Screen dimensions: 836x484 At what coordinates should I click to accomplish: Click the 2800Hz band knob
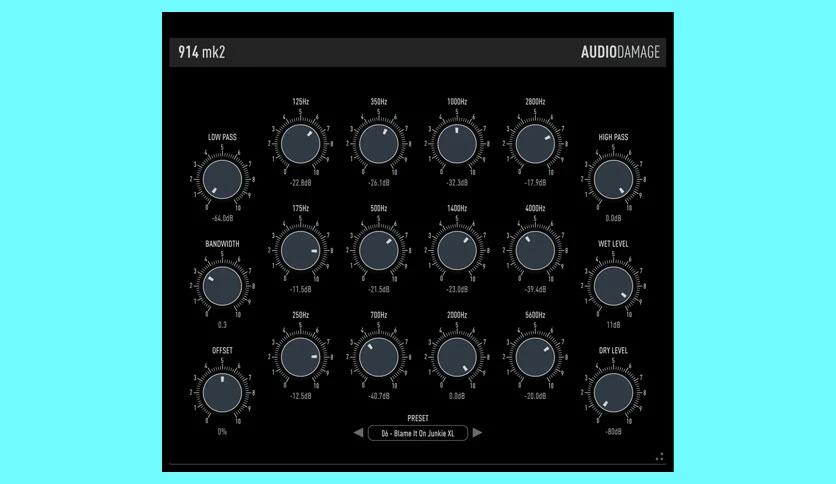click(x=535, y=144)
